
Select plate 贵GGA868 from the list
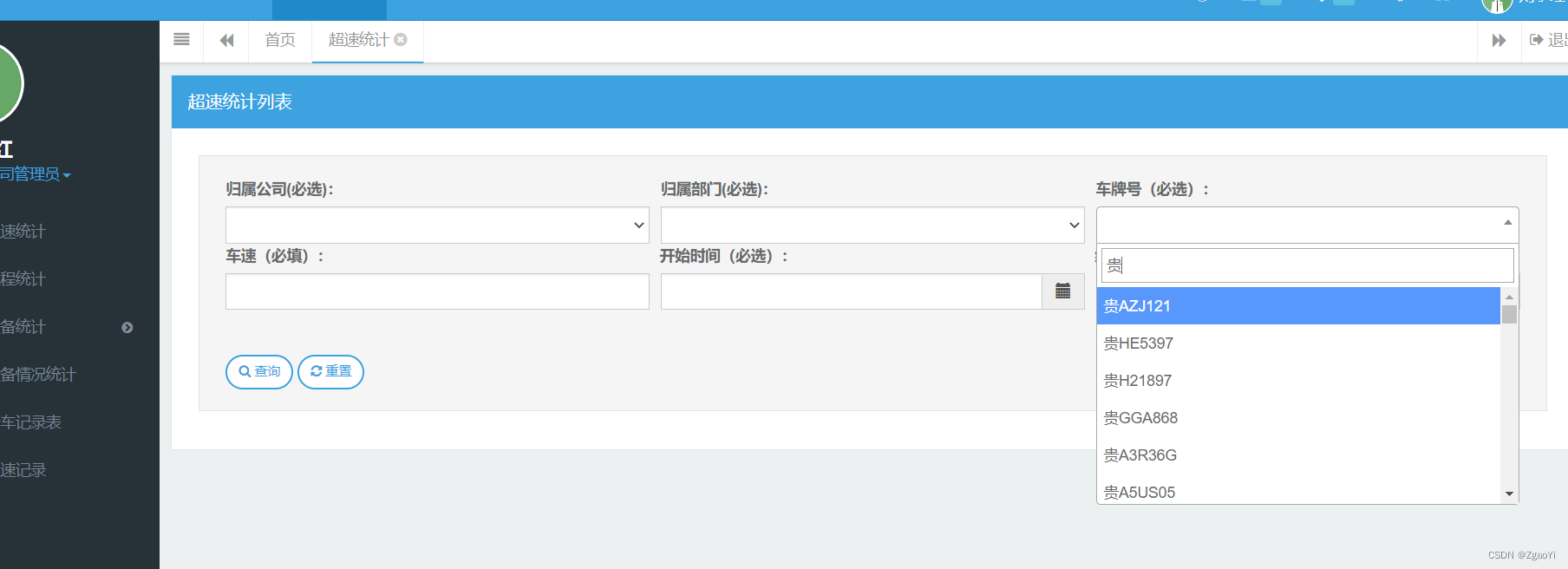click(1298, 418)
